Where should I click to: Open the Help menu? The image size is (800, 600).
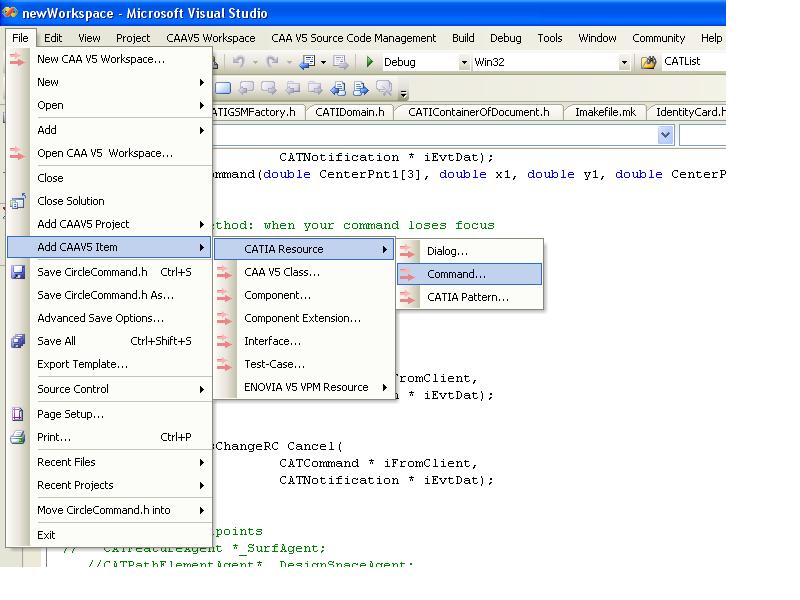click(711, 38)
